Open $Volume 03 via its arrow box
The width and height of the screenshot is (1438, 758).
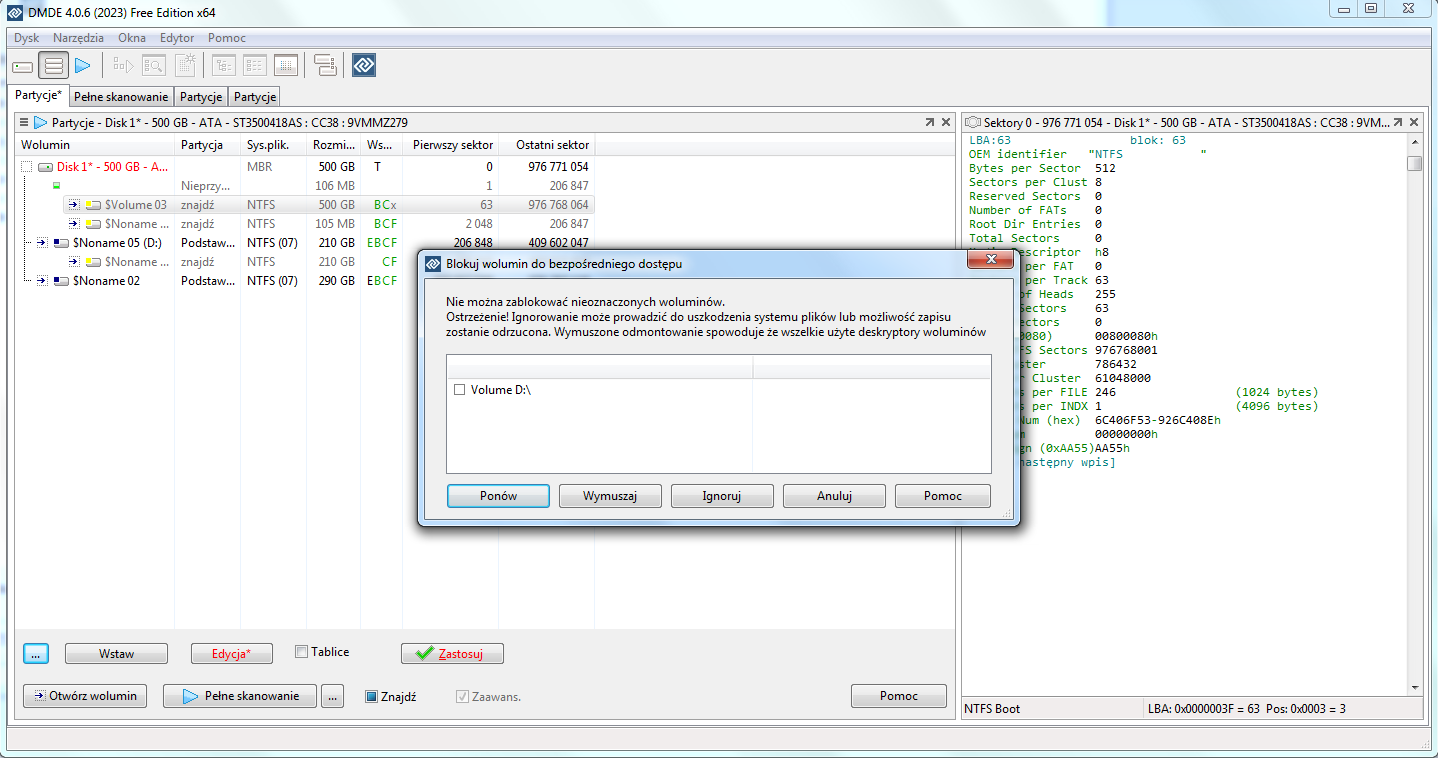[74, 205]
